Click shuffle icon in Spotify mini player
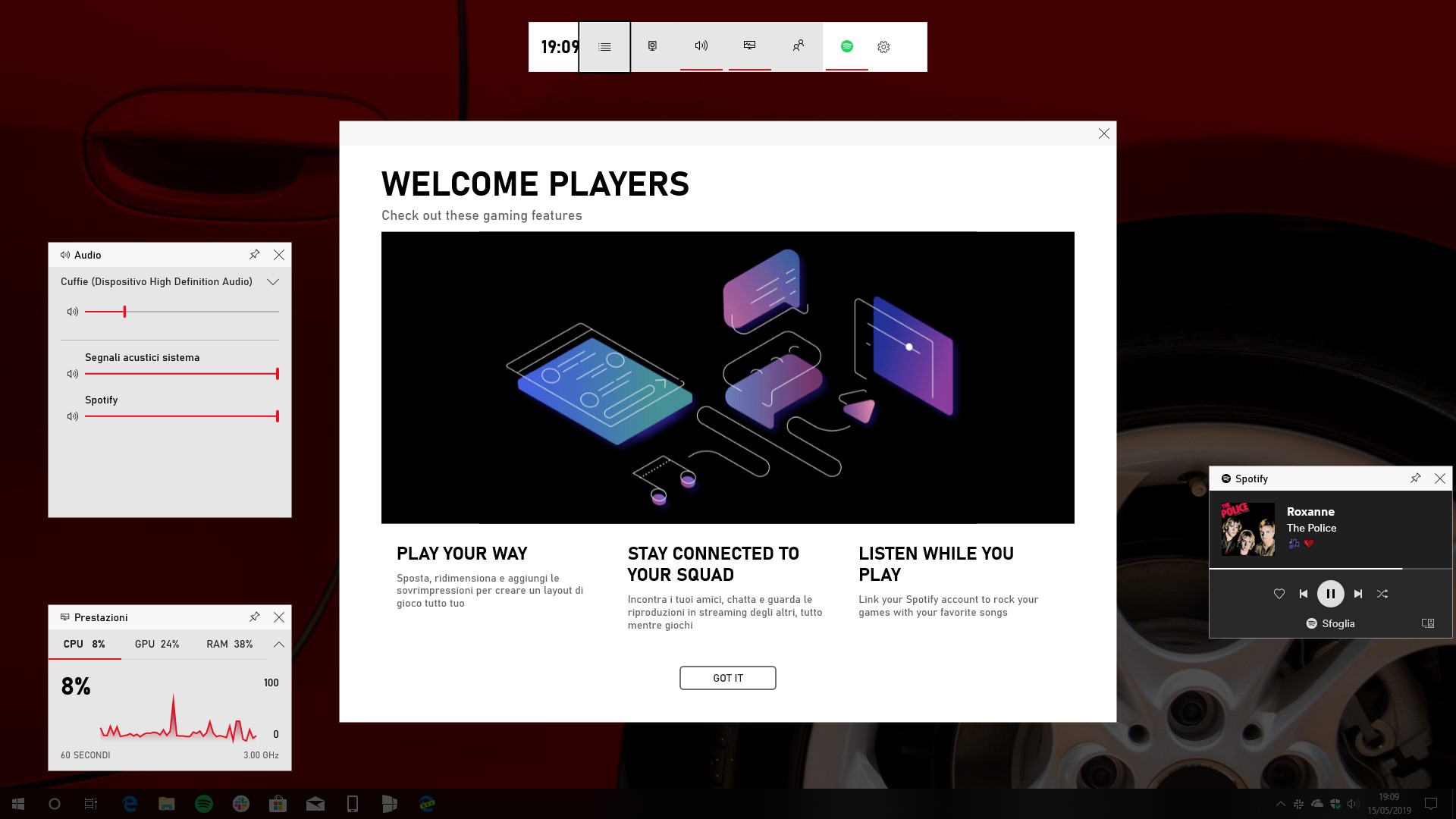Screen dimensions: 1456x819 [1383, 593]
